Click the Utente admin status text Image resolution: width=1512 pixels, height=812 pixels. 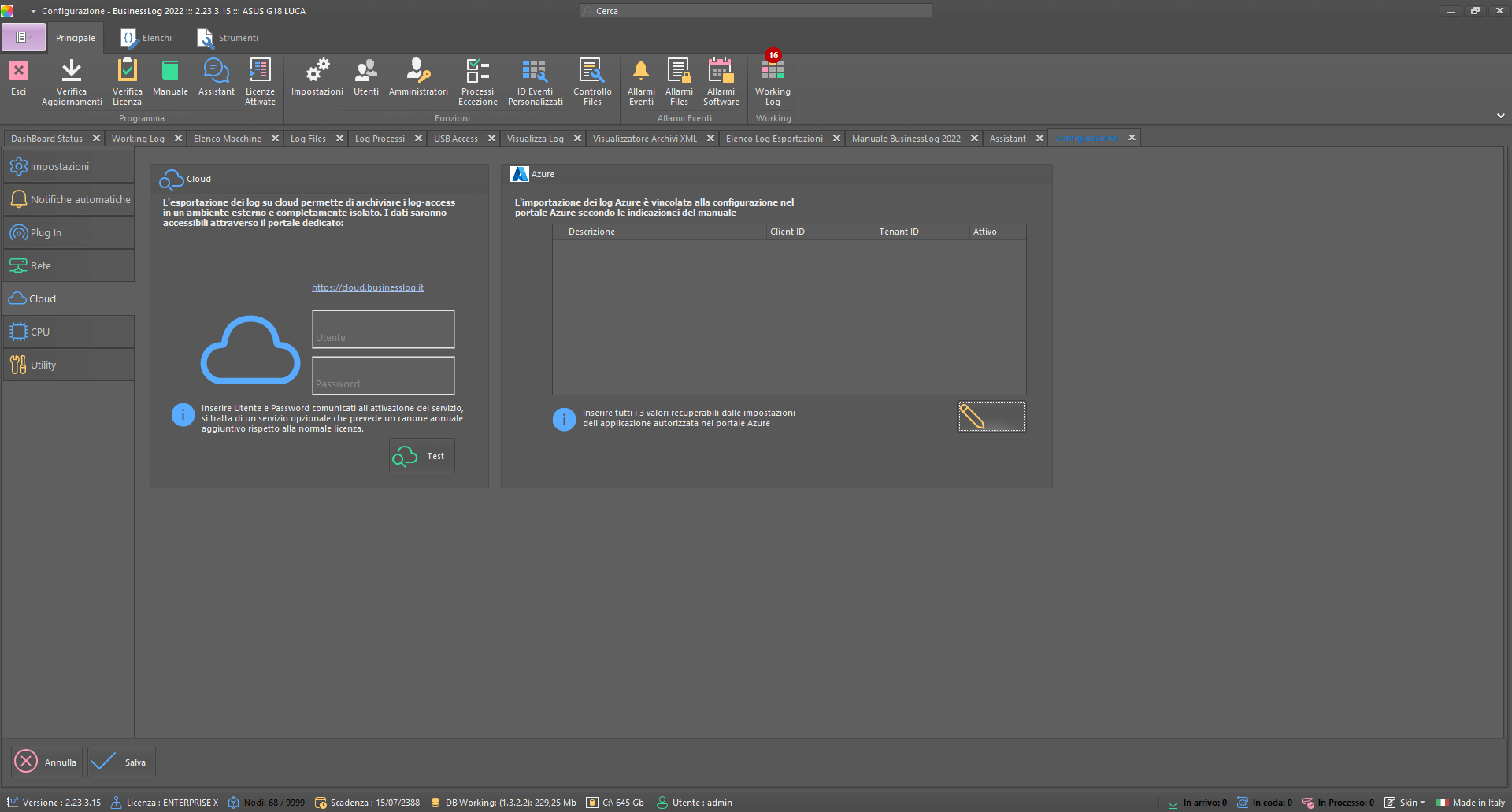click(702, 803)
